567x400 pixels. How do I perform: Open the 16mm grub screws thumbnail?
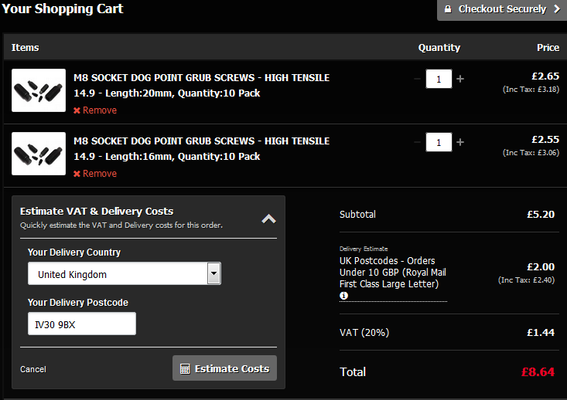click(x=39, y=154)
